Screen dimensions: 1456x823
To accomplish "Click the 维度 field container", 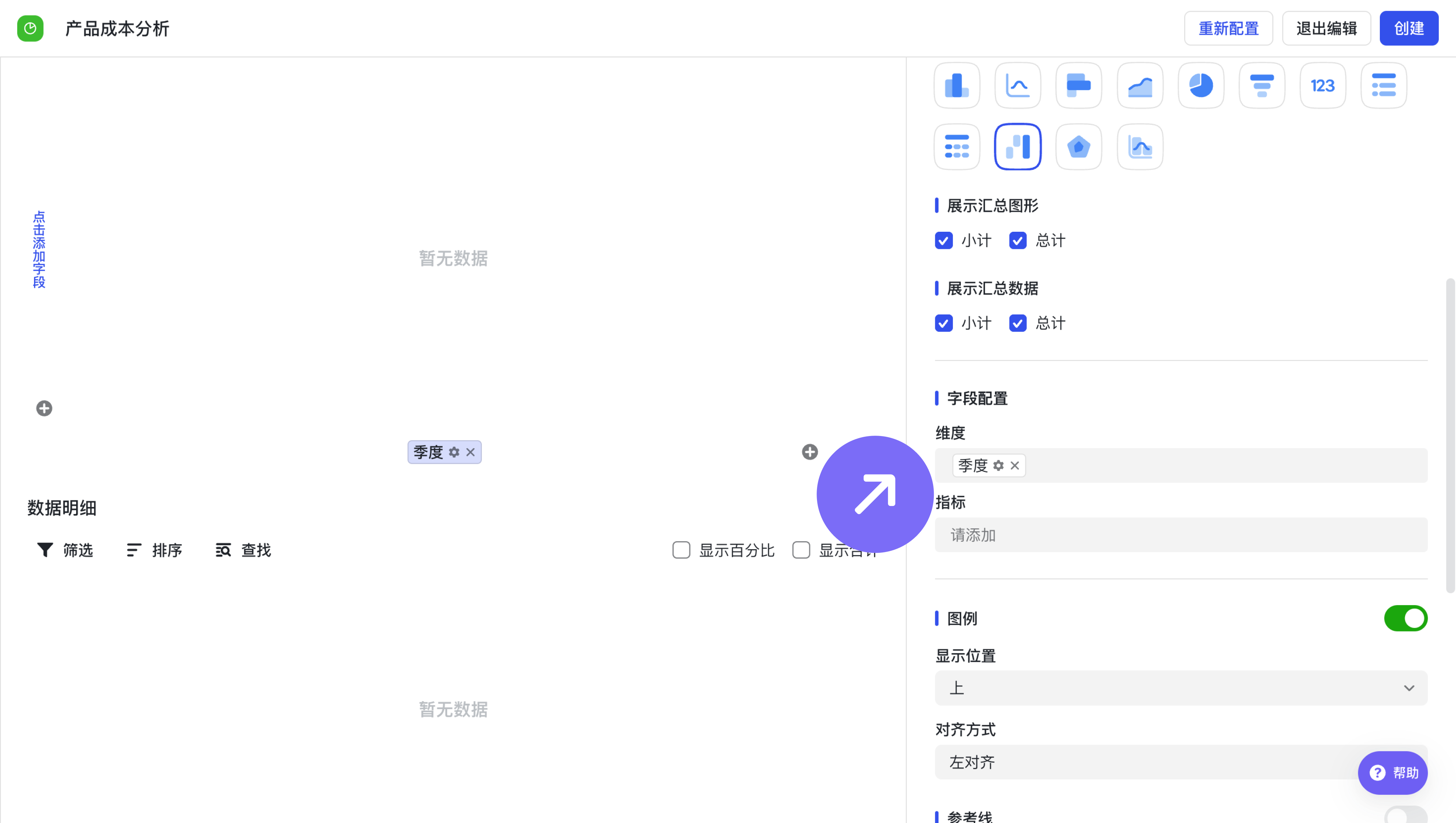I will tap(1181, 465).
